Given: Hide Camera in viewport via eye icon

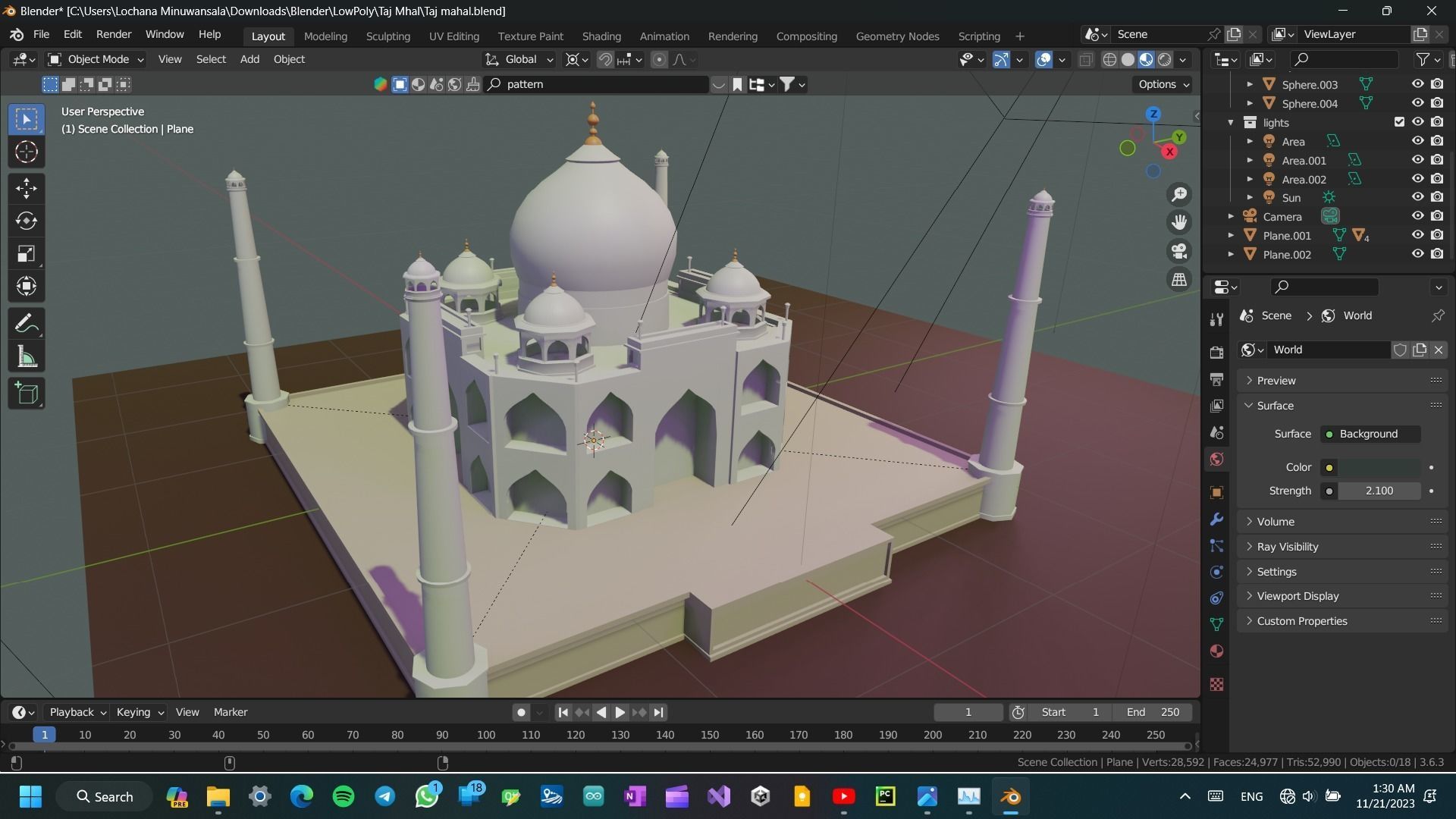Looking at the screenshot, I should pos(1417,216).
